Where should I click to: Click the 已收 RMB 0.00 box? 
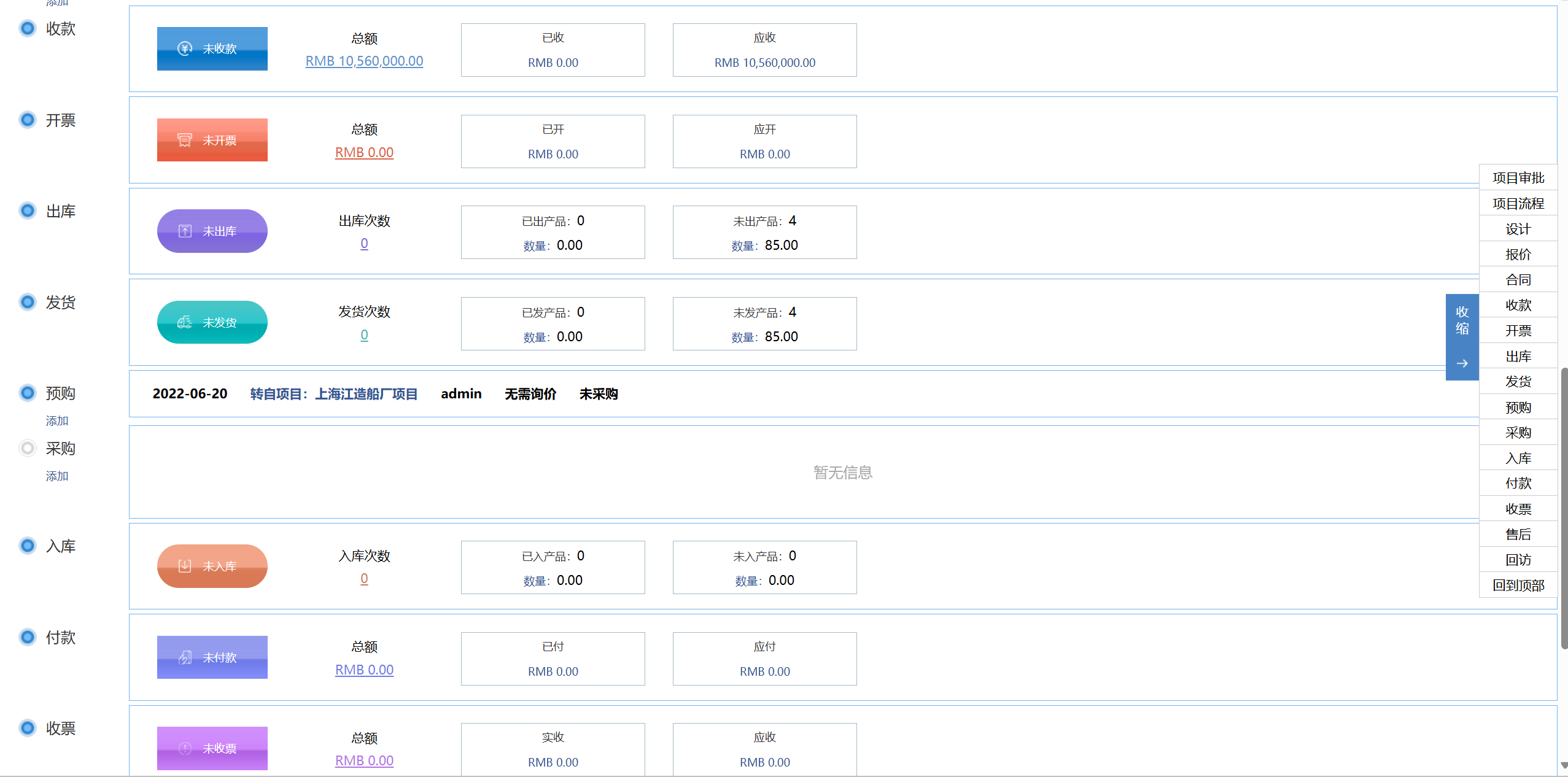(x=553, y=50)
